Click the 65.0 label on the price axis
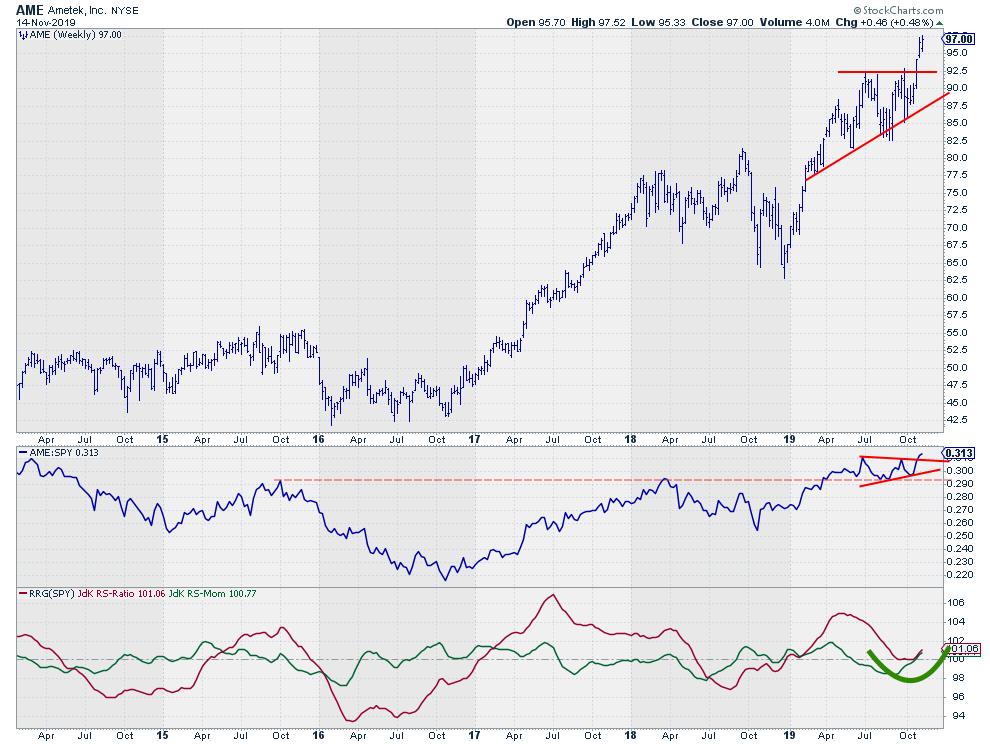Viewport: 990px width, 744px height. coord(956,262)
